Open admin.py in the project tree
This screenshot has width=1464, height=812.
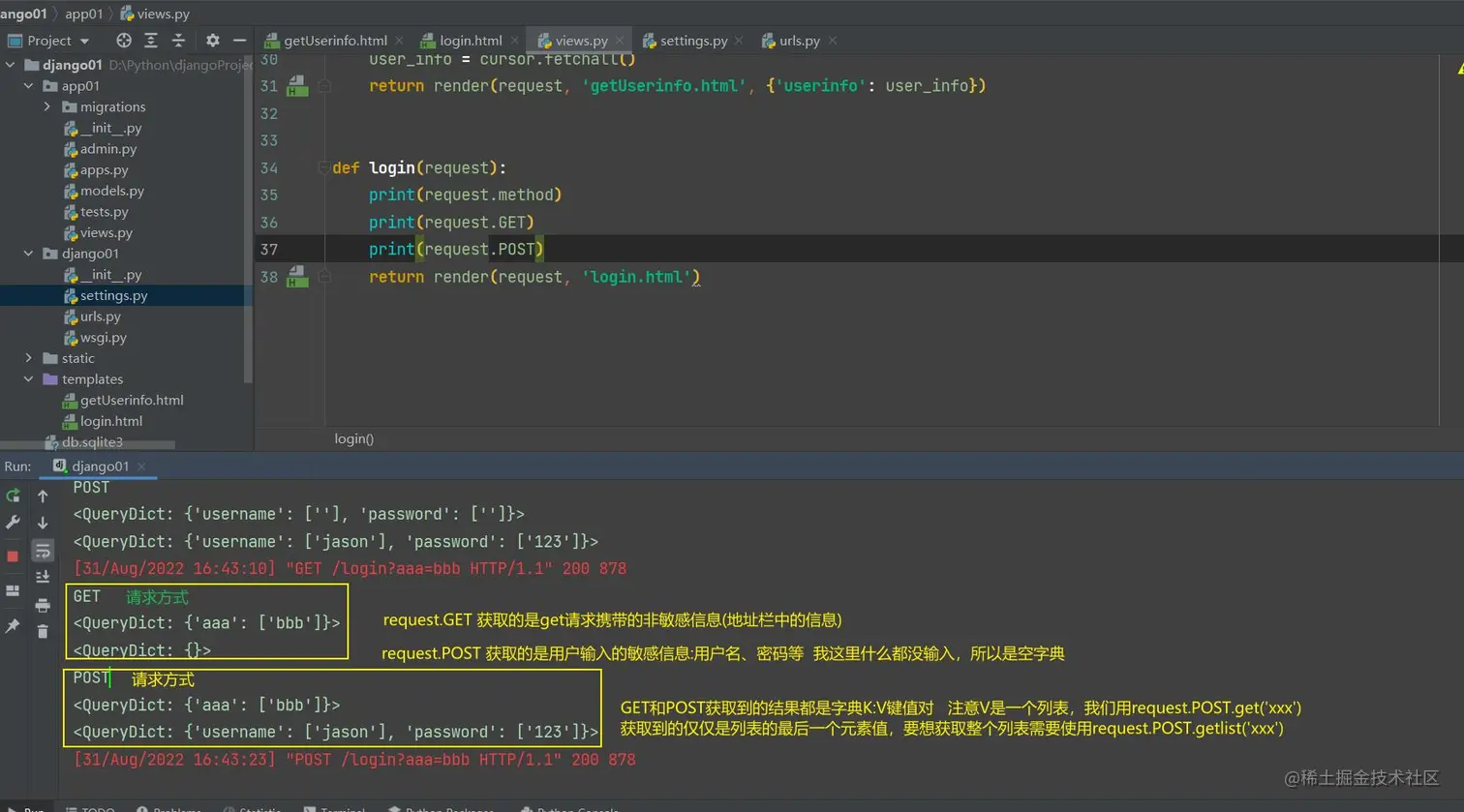pos(108,149)
